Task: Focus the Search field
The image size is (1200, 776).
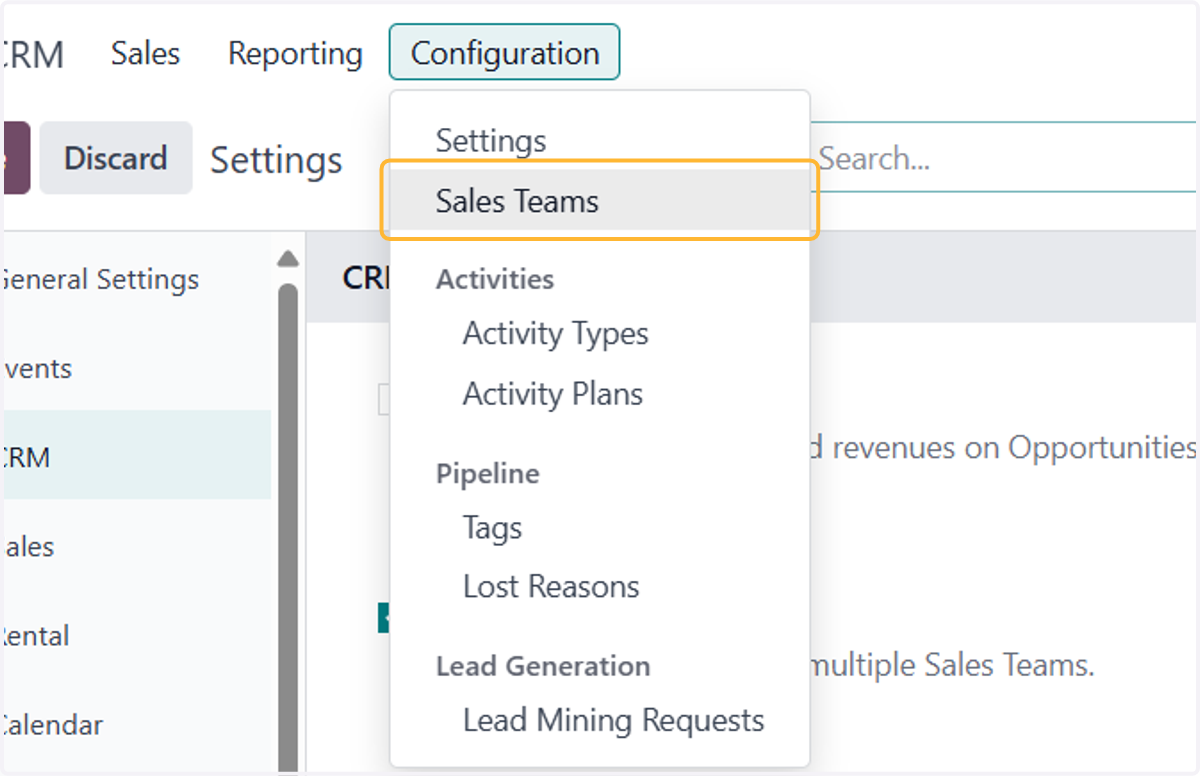Action: pyautogui.click(x=1005, y=158)
